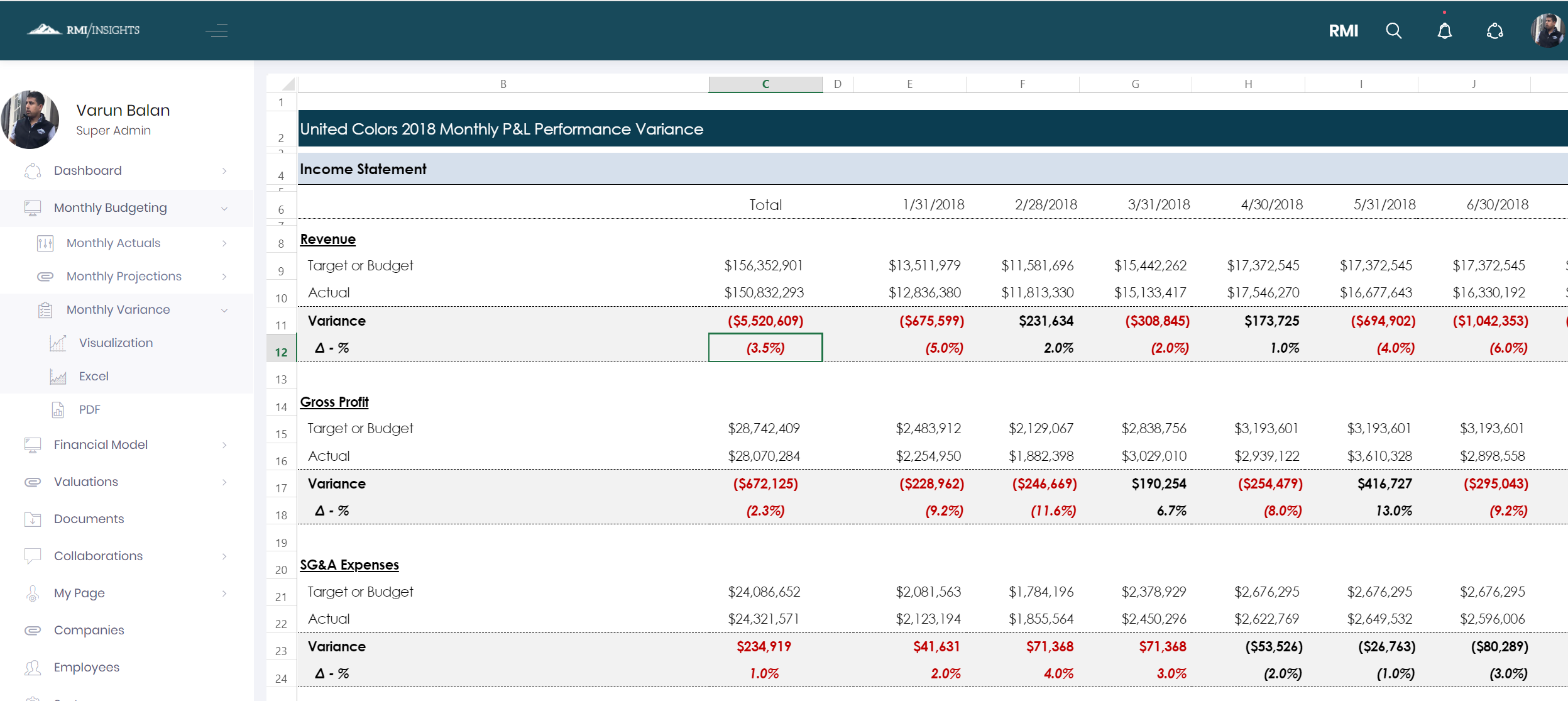Open Monthly Projections submenu
Viewport: 1568px width, 701px height.
[x=124, y=277]
